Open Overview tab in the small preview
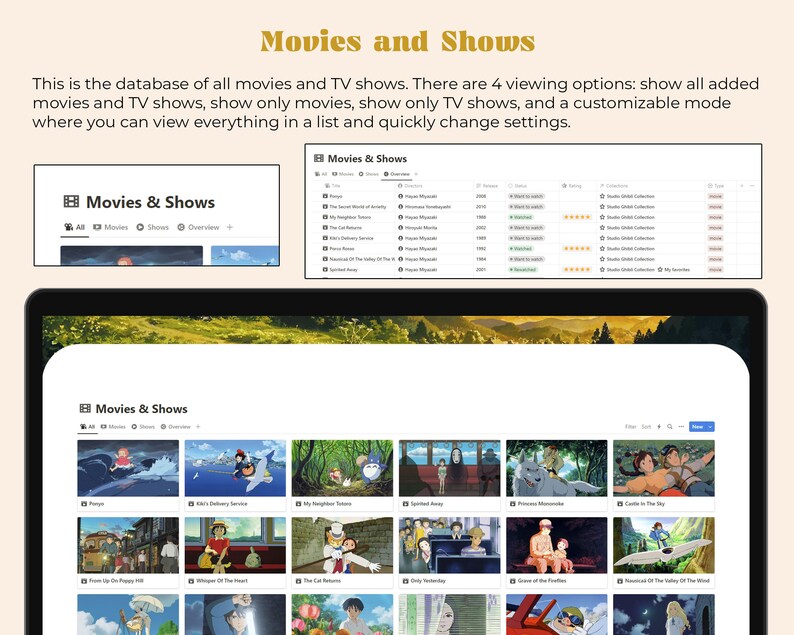 point(198,227)
